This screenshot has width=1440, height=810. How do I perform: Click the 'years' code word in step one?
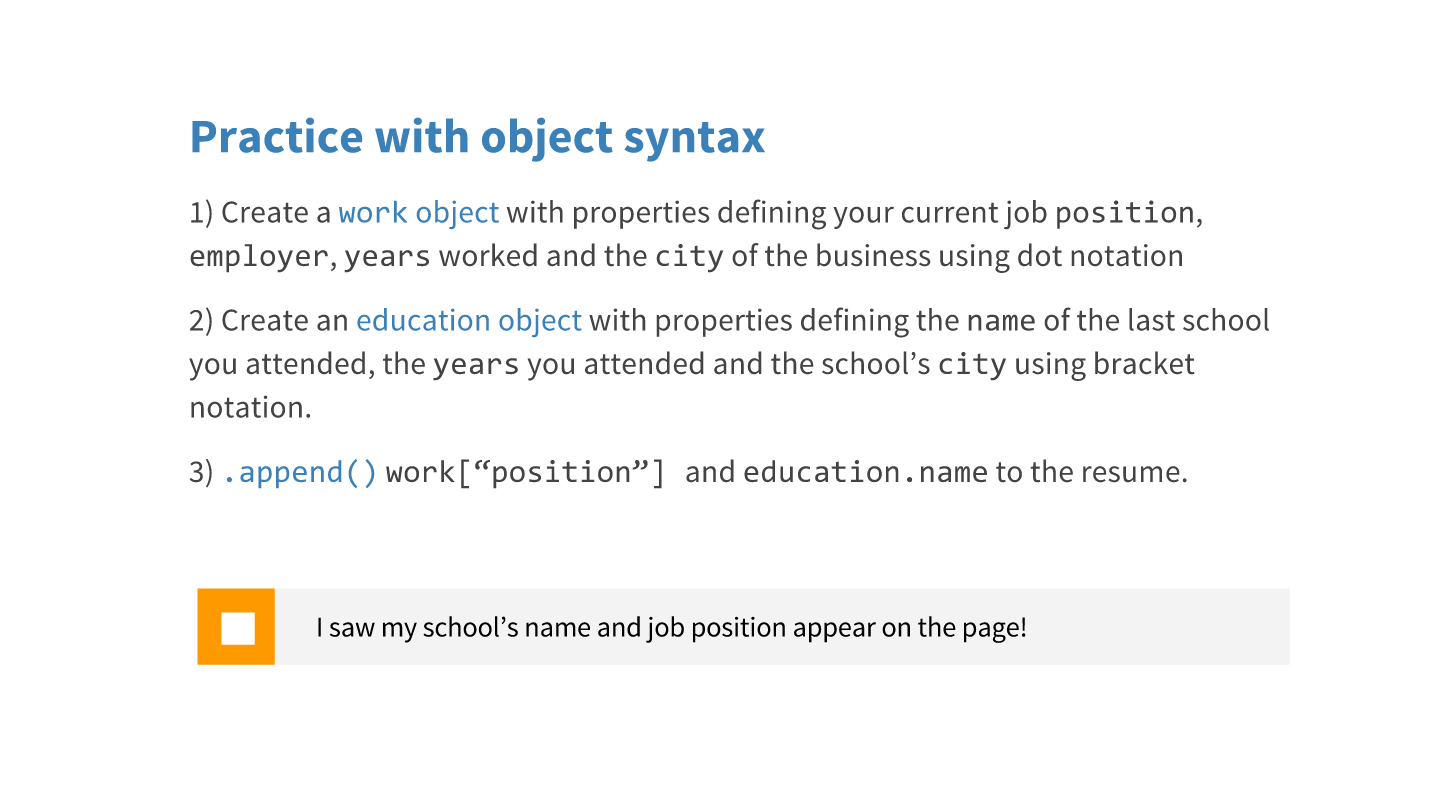pos(387,257)
